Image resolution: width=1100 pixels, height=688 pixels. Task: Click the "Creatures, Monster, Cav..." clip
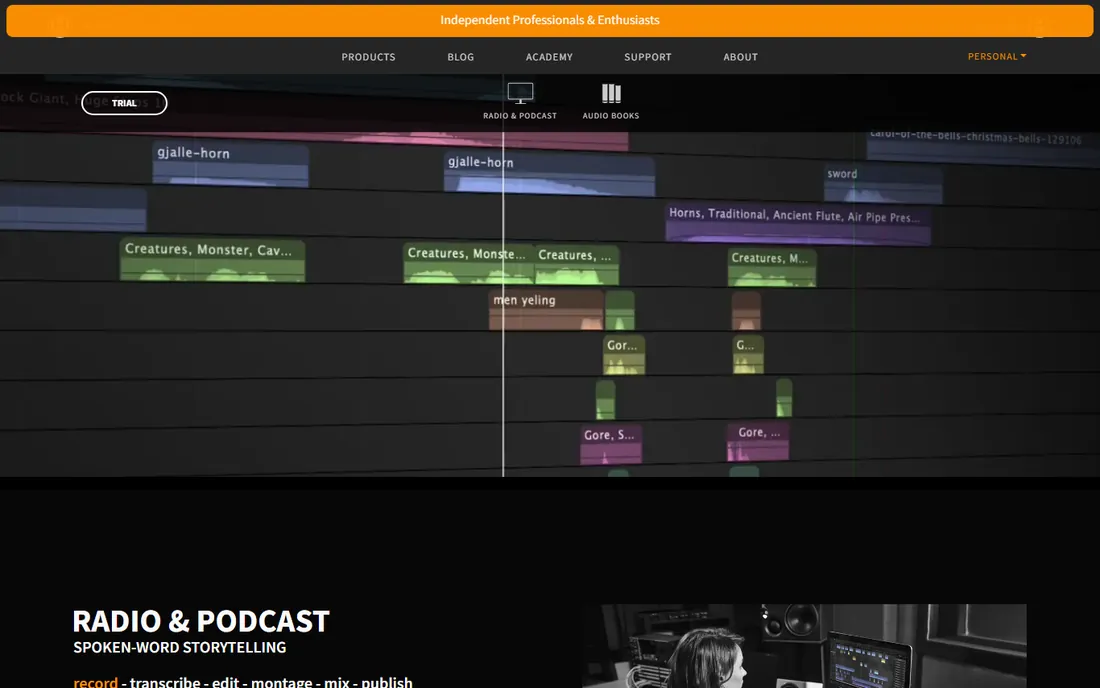click(x=213, y=260)
